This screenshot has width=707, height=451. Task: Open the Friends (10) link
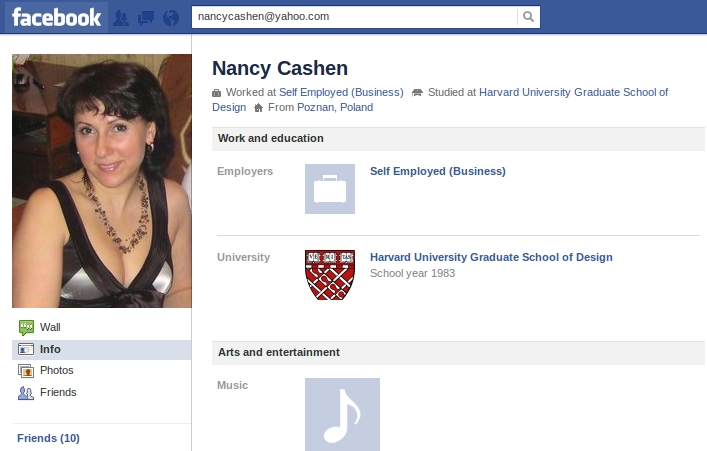(x=48, y=438)
